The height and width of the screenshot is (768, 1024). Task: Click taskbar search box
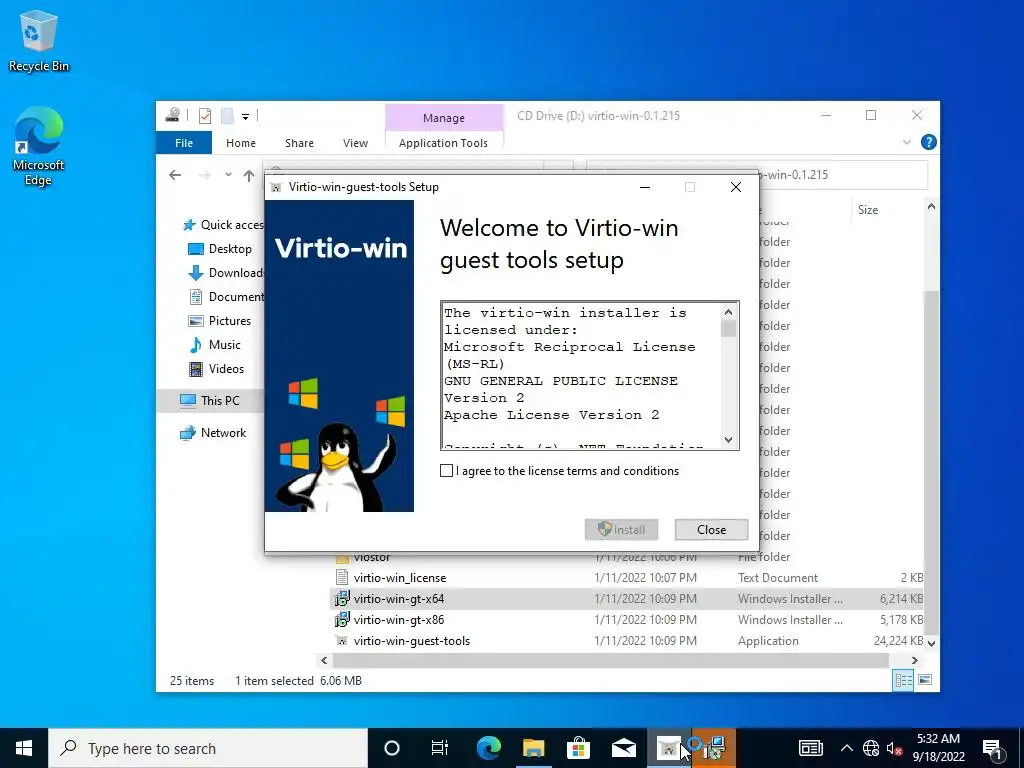tap(208, 748)
